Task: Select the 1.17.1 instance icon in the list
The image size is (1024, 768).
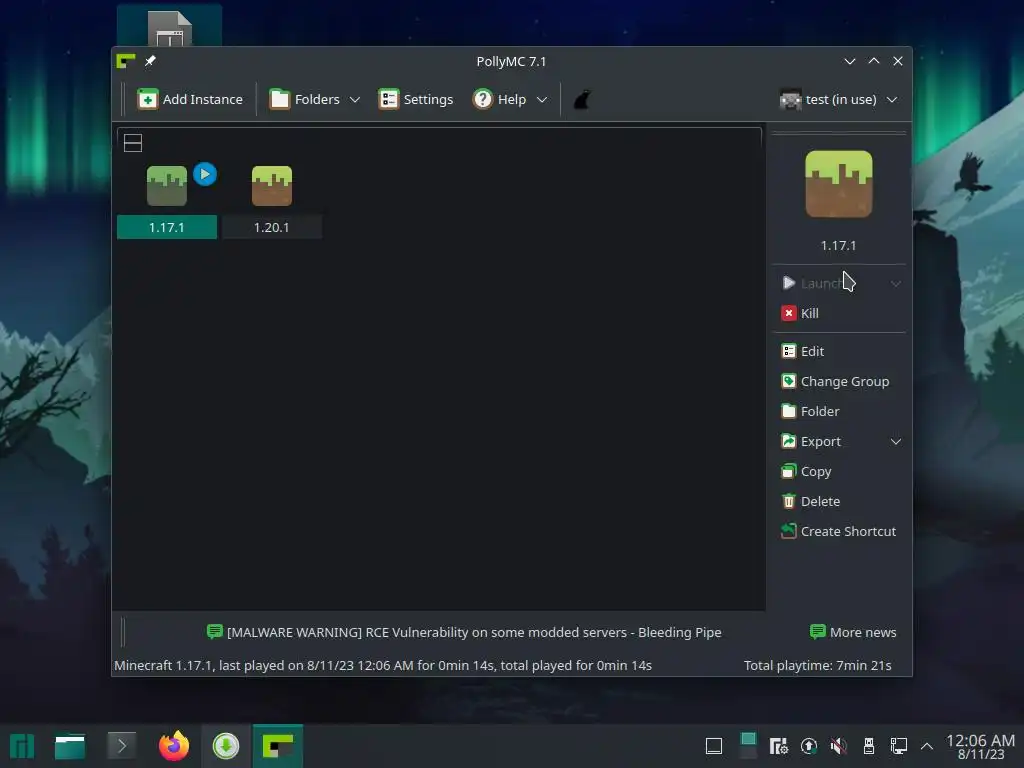Action: point(167,186)
